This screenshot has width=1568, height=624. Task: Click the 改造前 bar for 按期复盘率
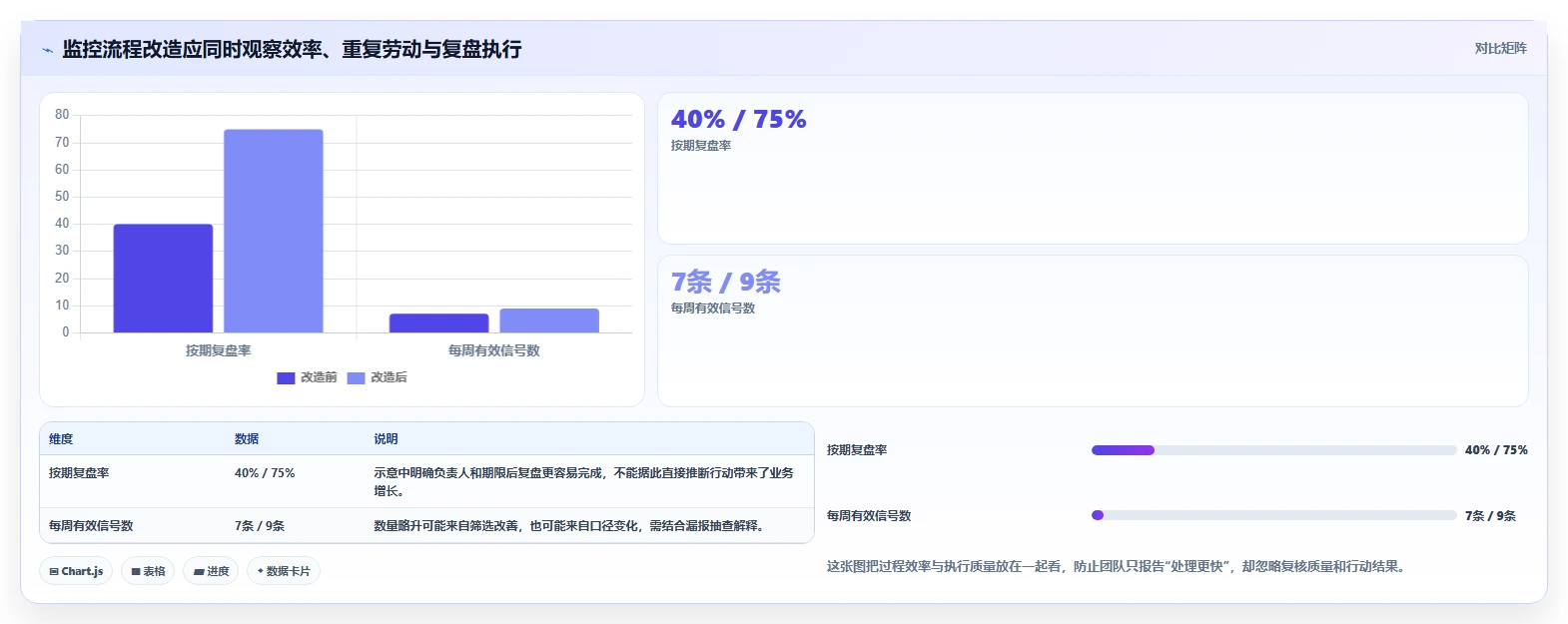click(163, 279)
